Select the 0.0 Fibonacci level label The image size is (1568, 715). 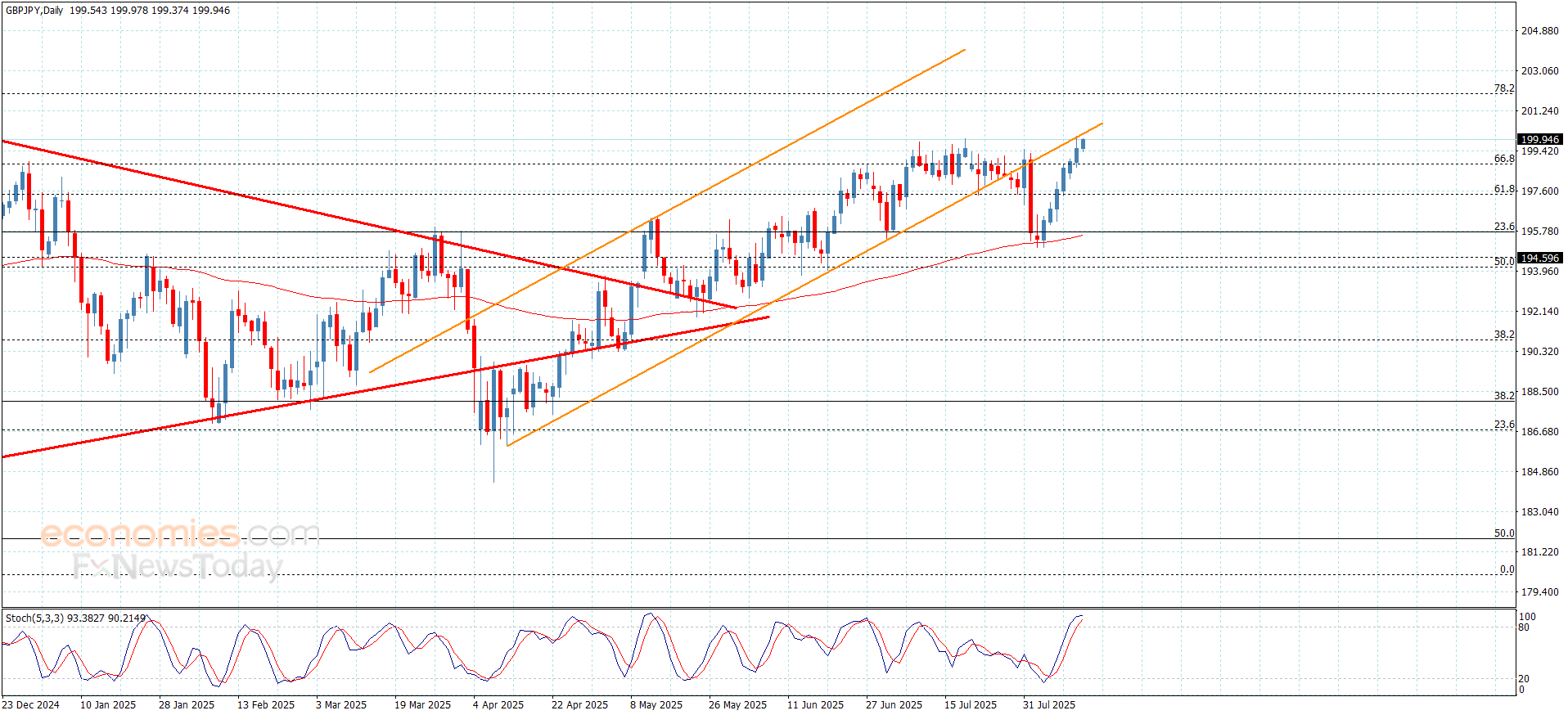[1507, 569]
